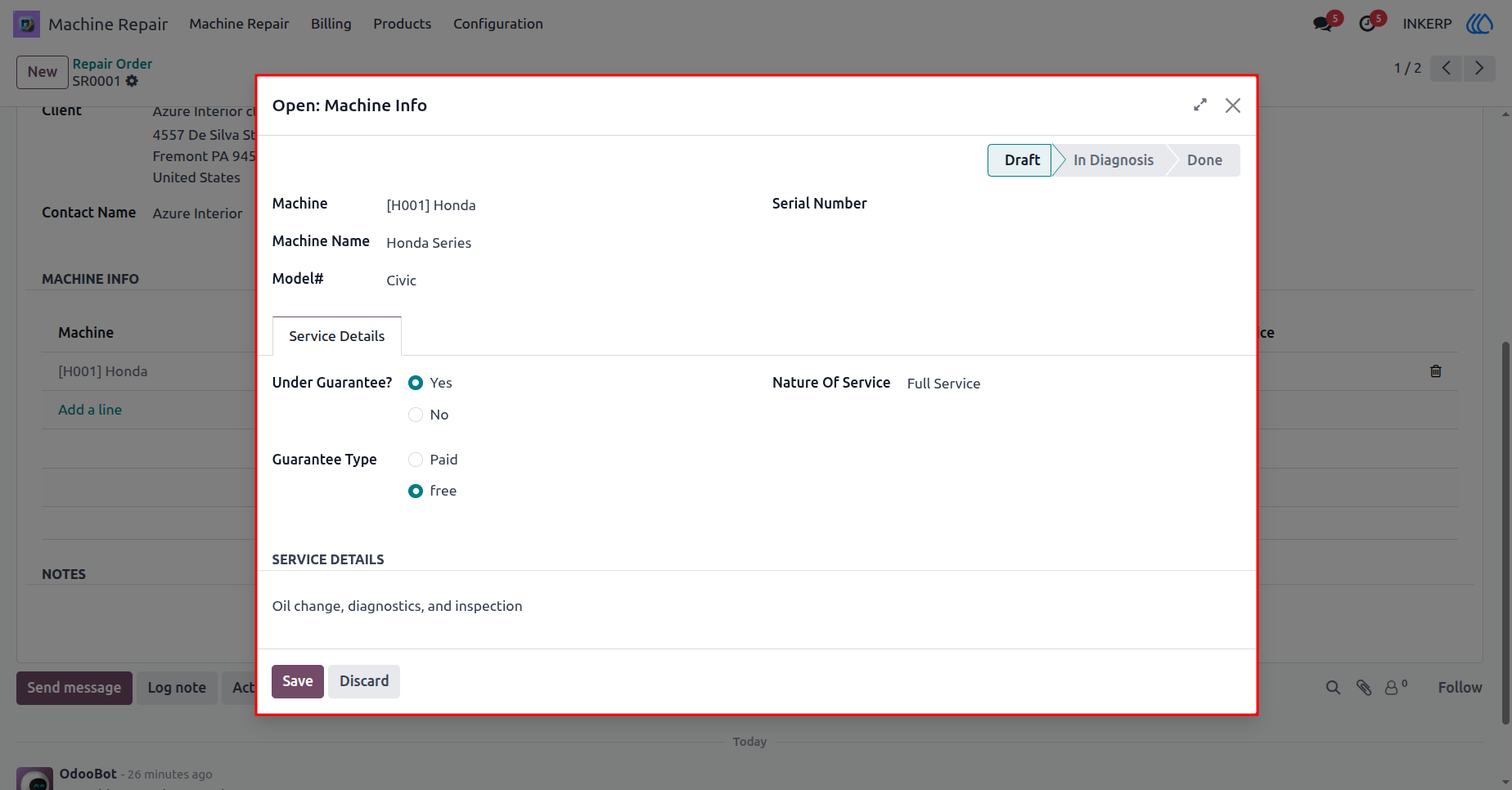This screenshot has height=790, width=1512.
Task: Click Follow in the chatter
Action: [1460, 688]
